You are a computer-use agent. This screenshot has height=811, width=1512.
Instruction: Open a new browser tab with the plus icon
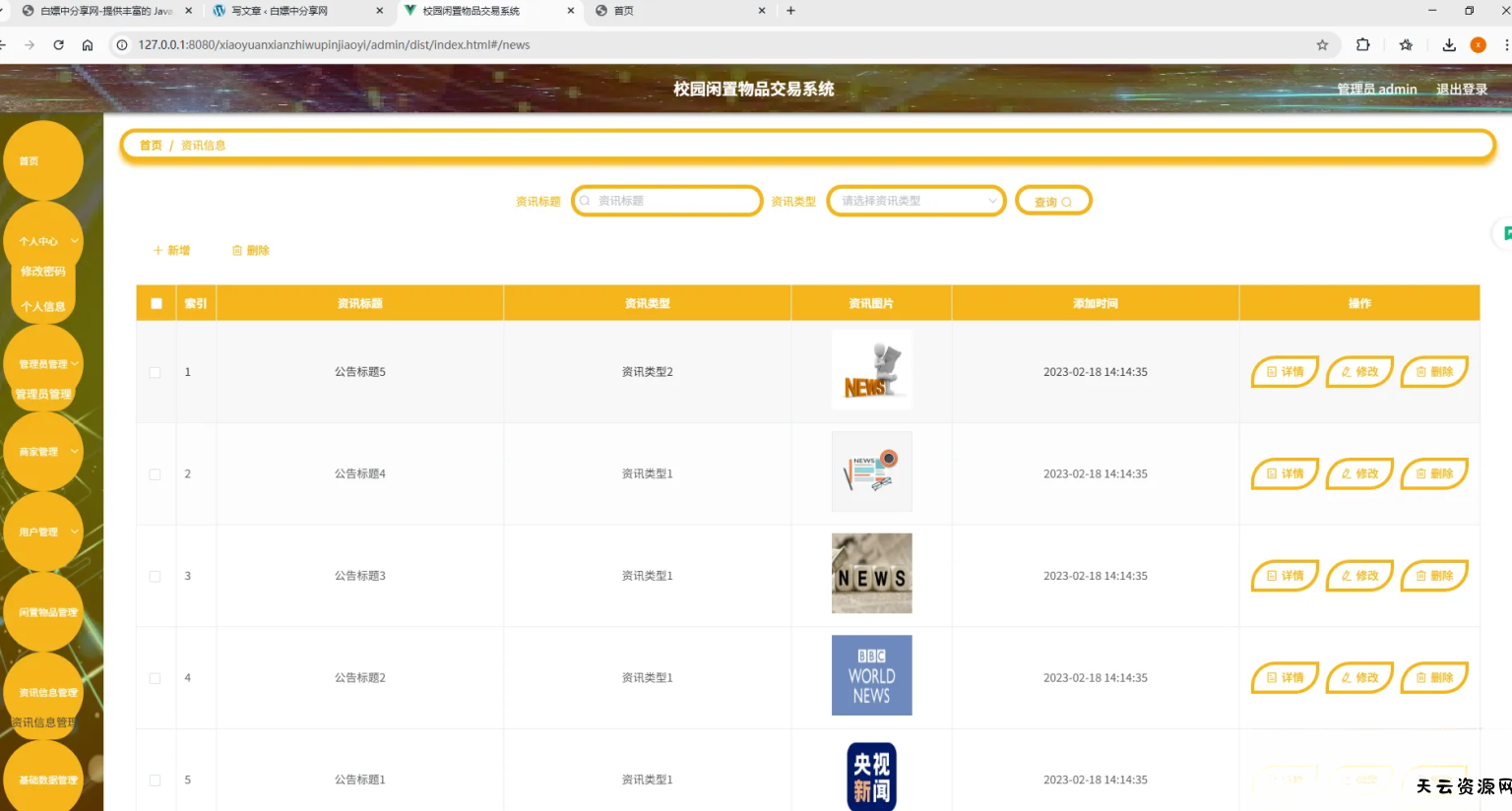pyautogui.click(x=790, y=11)
